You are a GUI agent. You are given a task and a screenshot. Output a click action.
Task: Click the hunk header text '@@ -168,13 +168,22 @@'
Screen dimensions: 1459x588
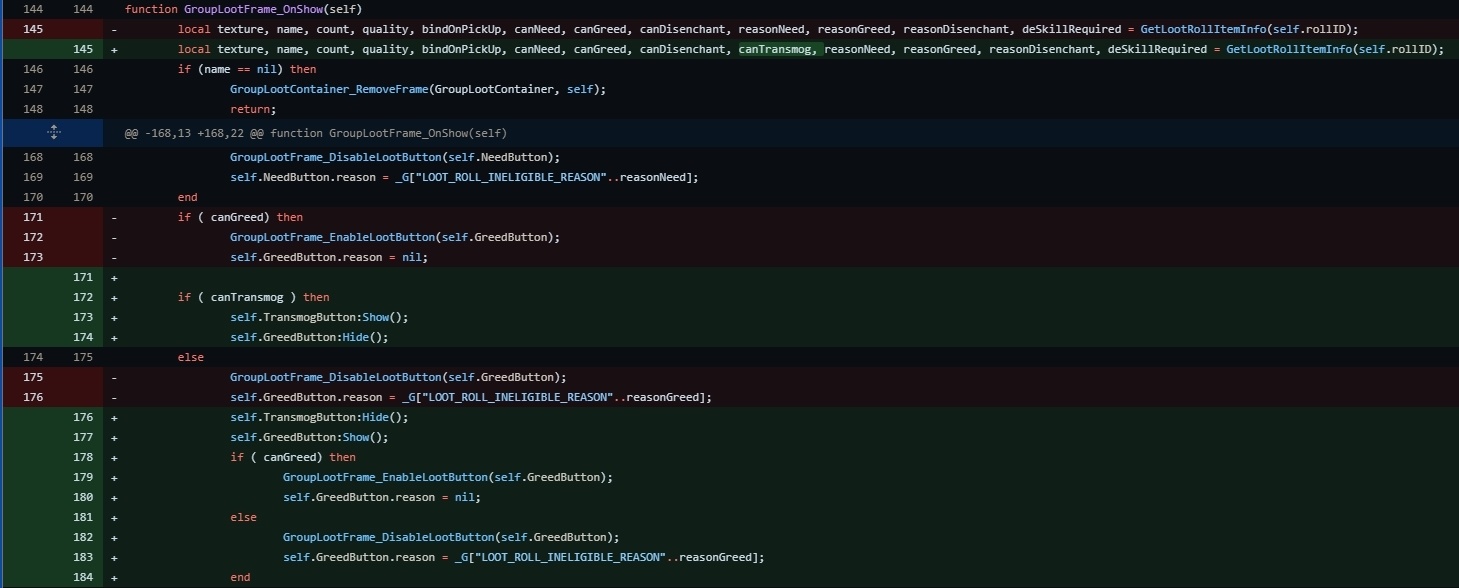click(x=193, y=133)
